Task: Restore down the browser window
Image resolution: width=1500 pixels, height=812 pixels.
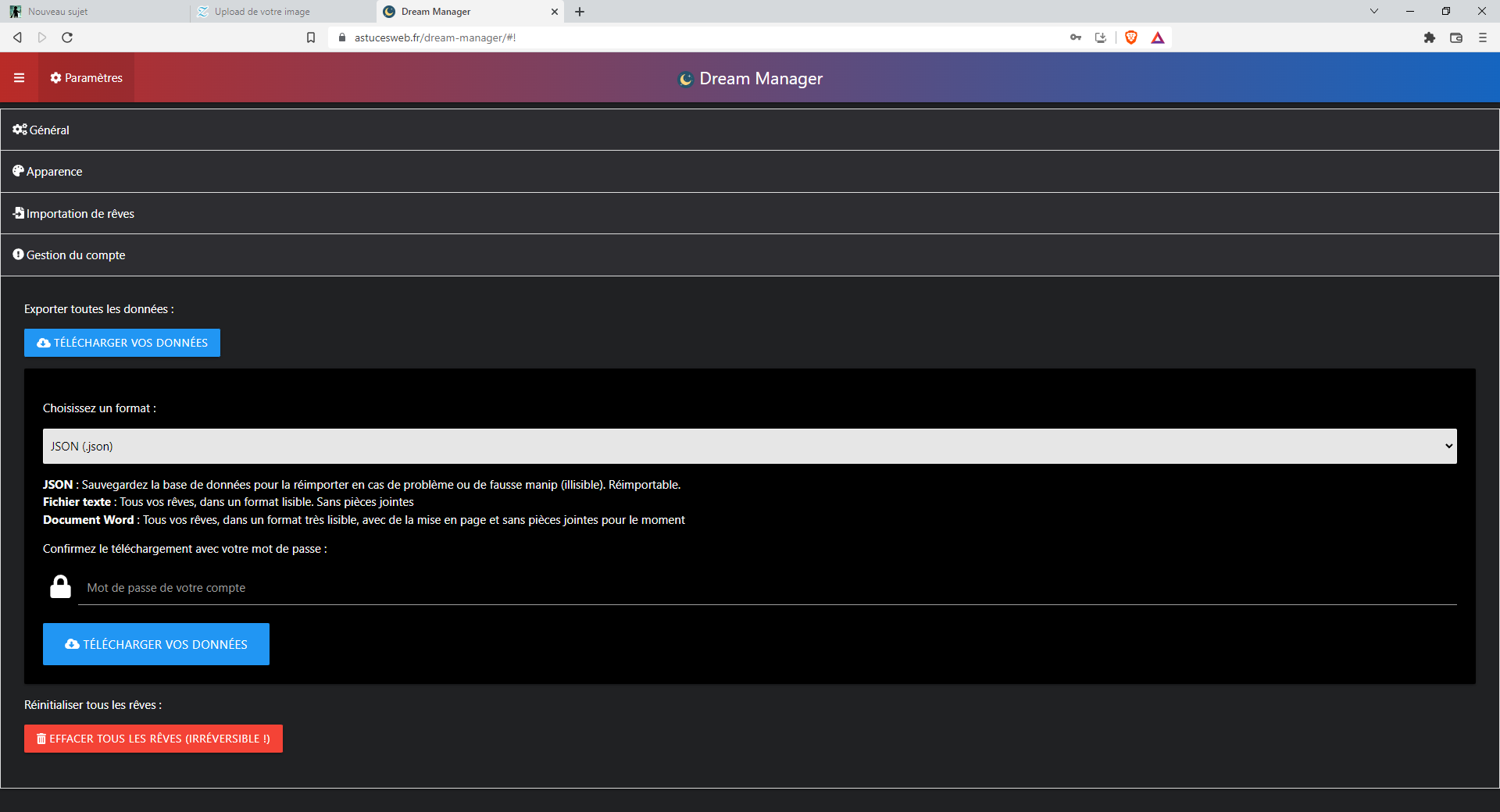Action: 1446,11
